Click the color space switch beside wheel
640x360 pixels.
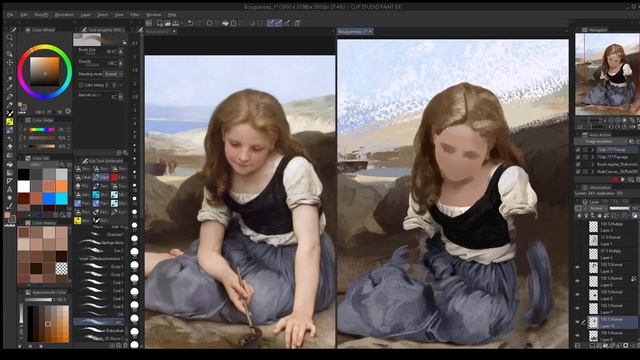pos(68,111)
